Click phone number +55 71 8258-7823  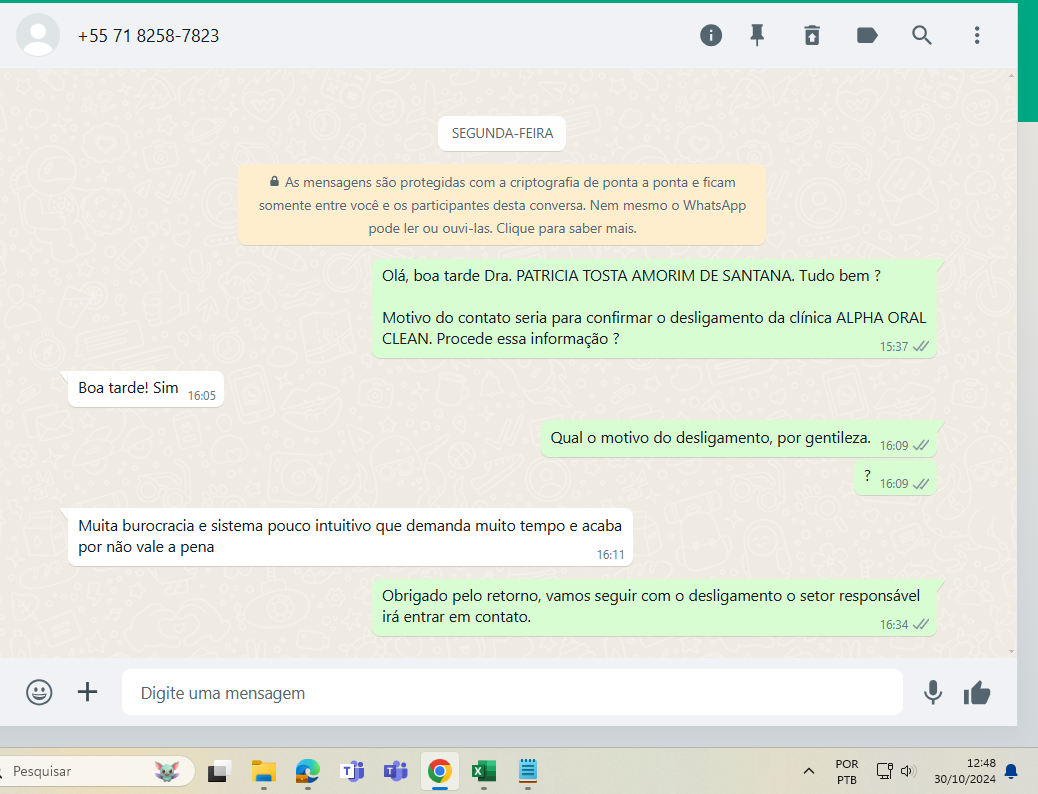pos(148,36)
